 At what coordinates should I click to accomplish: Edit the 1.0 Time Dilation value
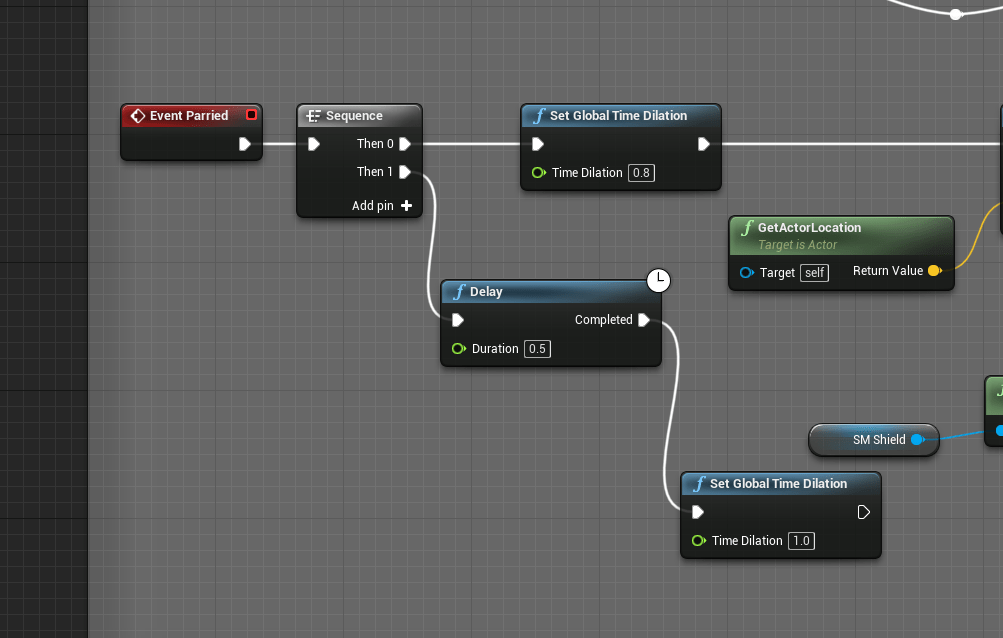coord(801,541)
